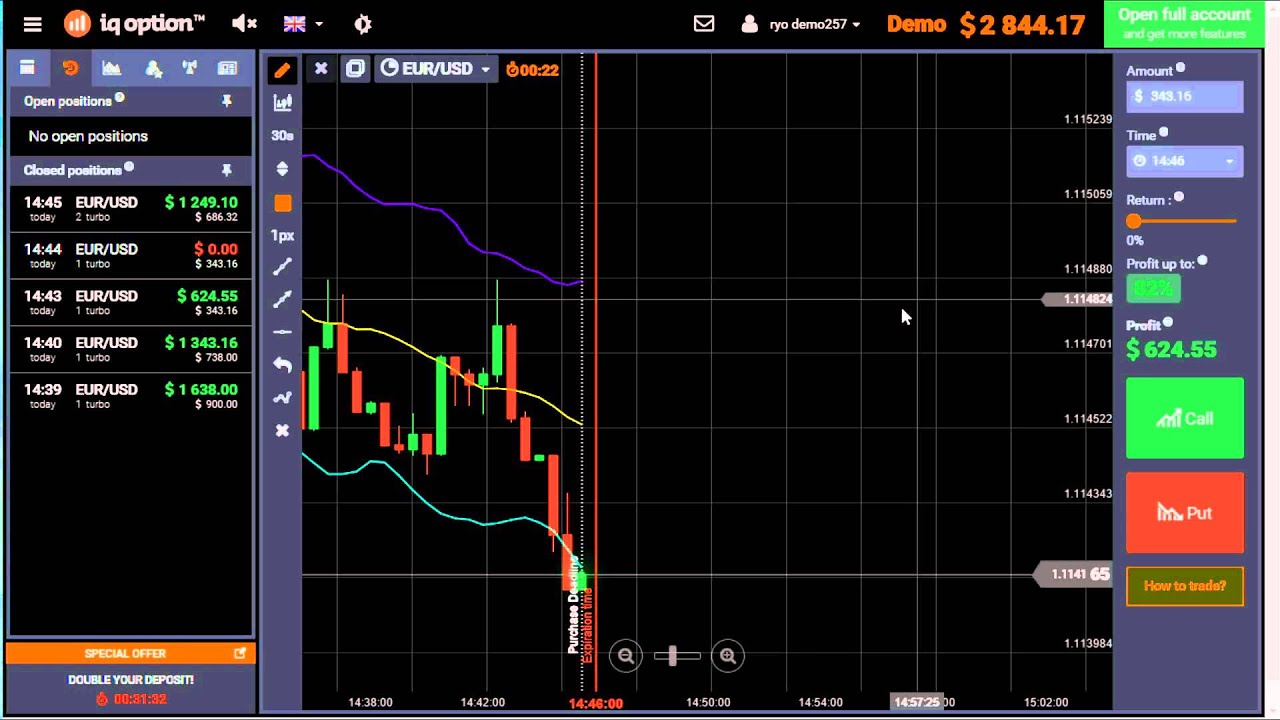Open the Special Offer banner
The width and height of the screenshot is (1280, 720).
[x=130, y=653]
